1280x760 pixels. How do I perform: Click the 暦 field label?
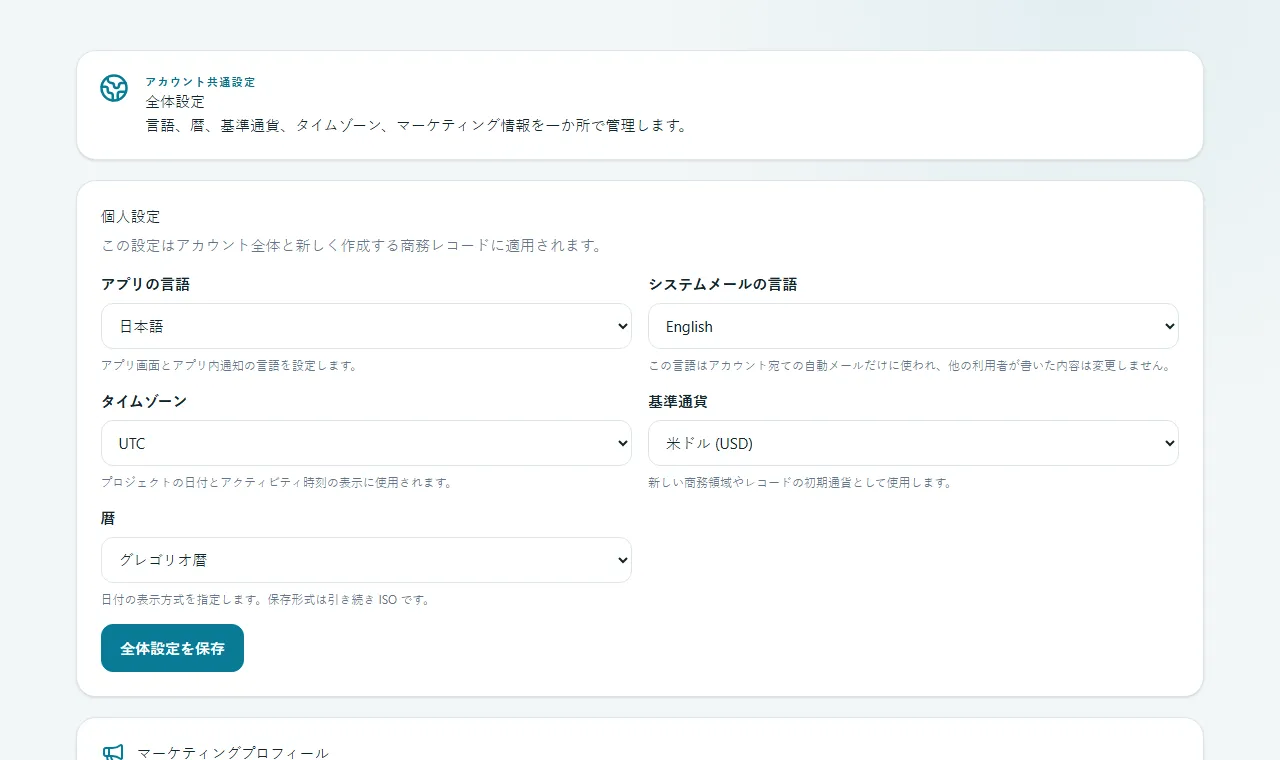[108, 518]
